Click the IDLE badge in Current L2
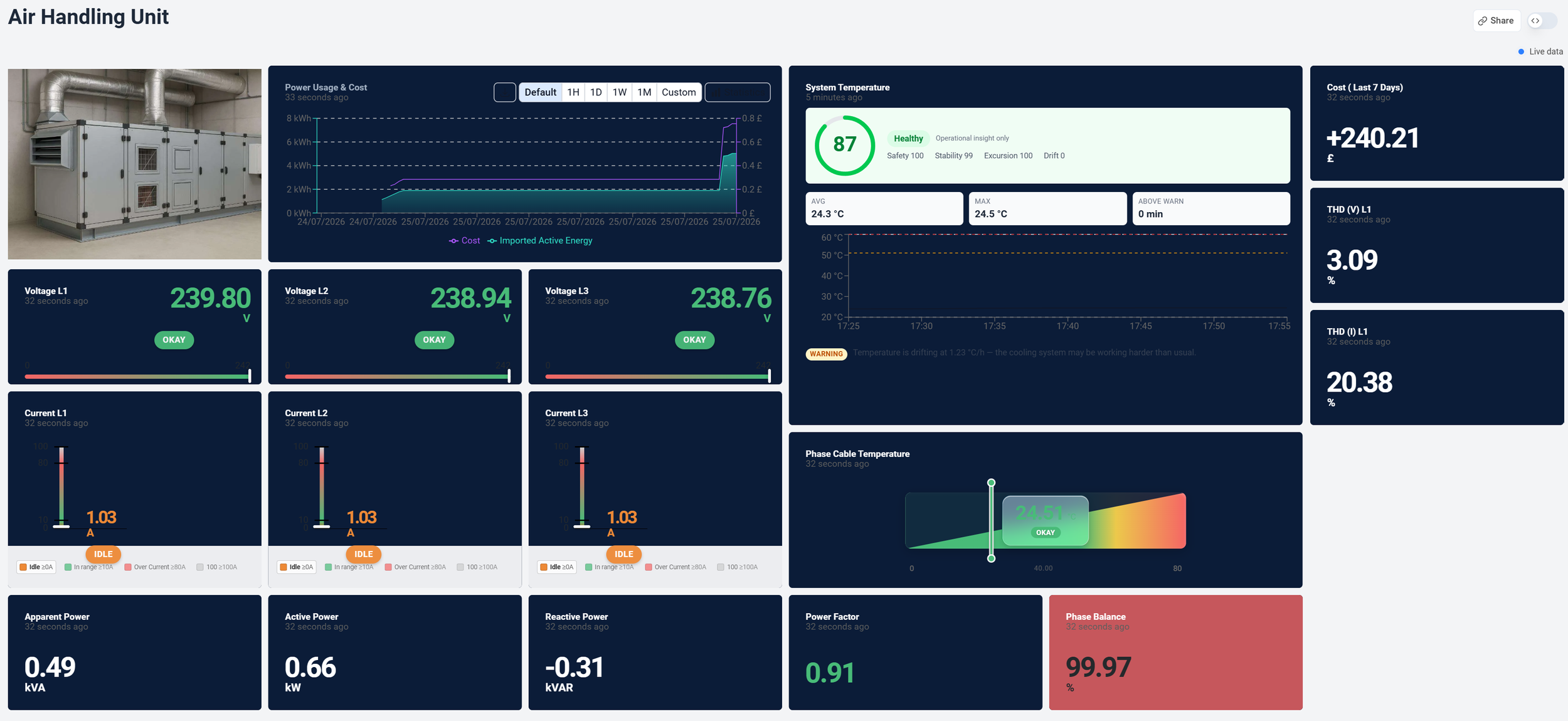Image resolution: width=1568 pixels, height=721 pixels. click(x=364, y=554)
